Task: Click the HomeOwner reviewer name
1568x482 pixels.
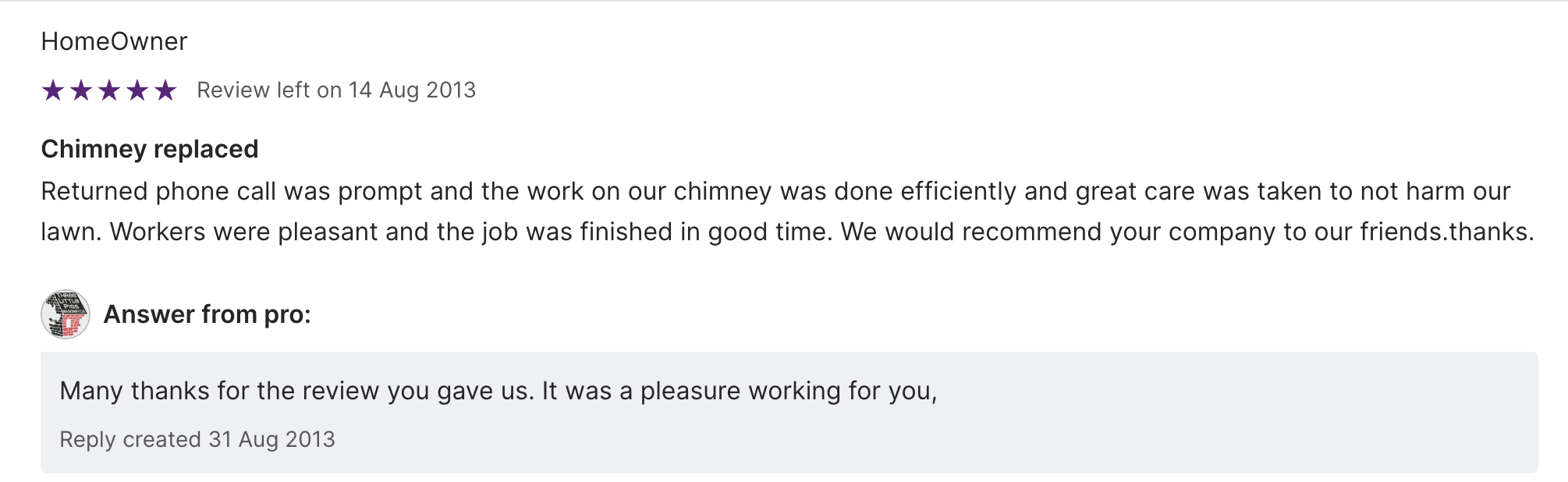Action: [x=114, y=41]
